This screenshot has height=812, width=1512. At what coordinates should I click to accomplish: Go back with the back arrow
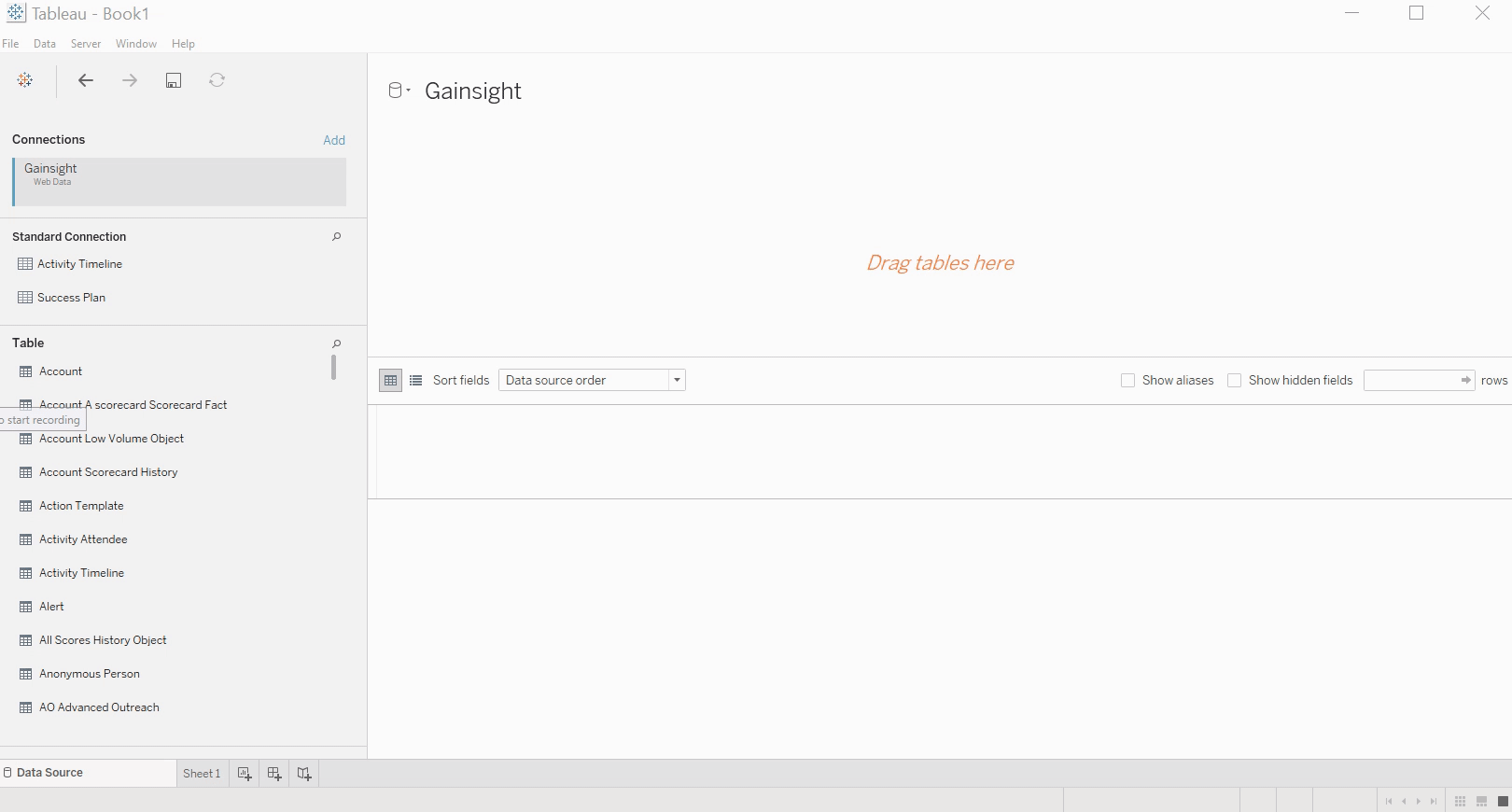(86, 80)
